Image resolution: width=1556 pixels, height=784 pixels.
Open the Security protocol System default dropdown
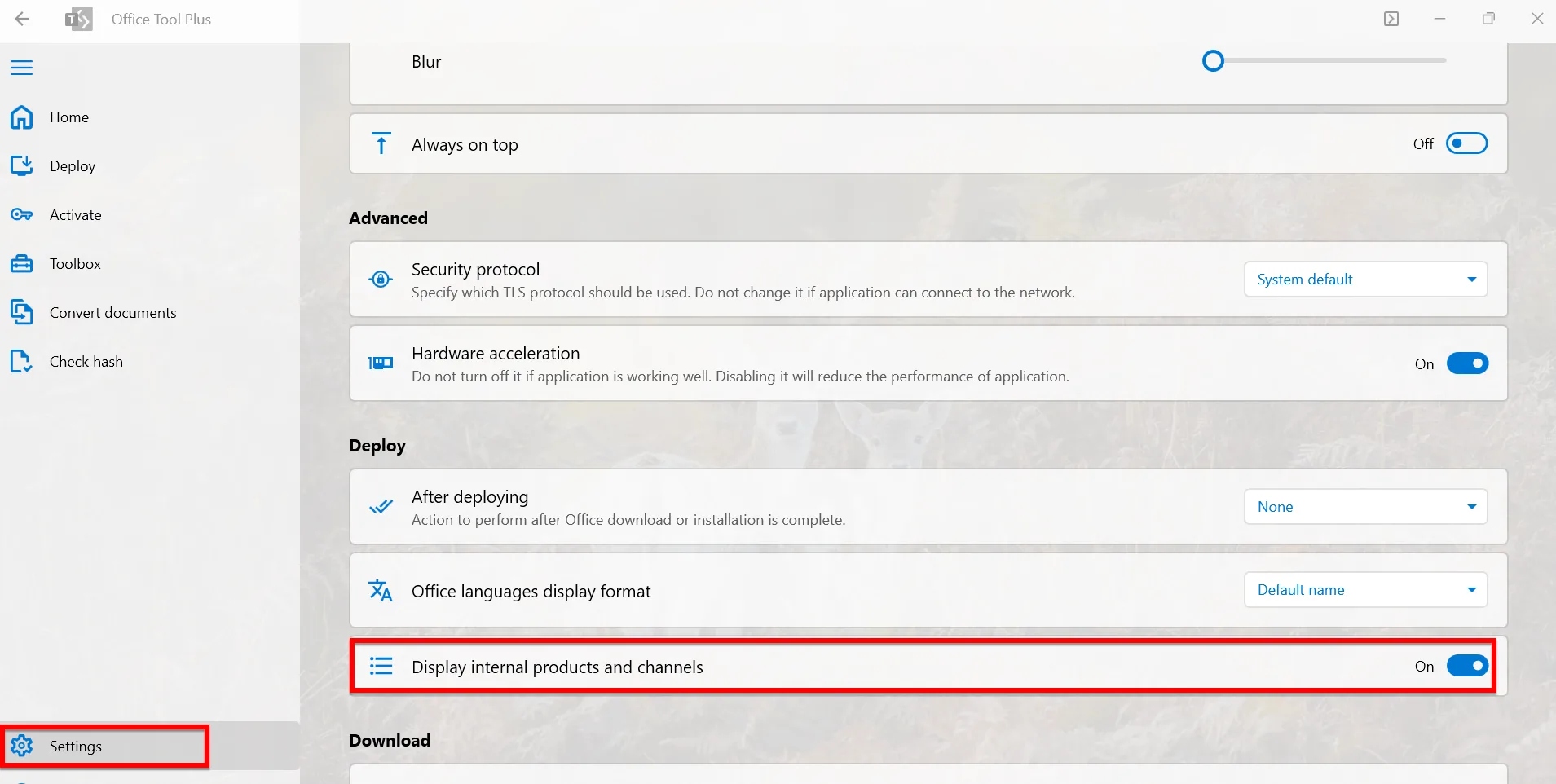point(1366,280)
